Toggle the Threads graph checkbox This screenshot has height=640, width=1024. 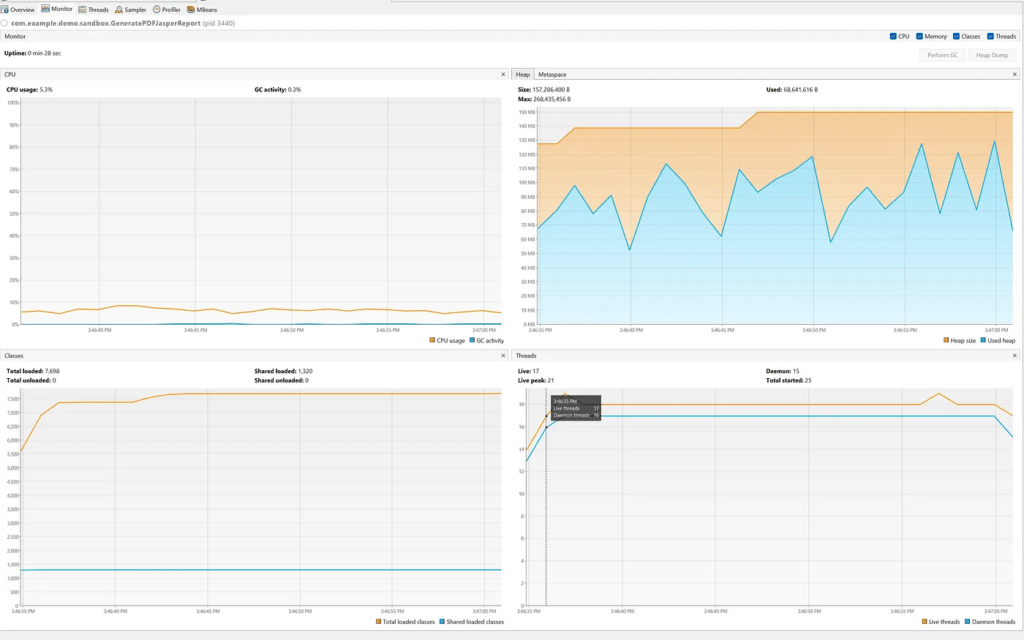pos(989,36)
